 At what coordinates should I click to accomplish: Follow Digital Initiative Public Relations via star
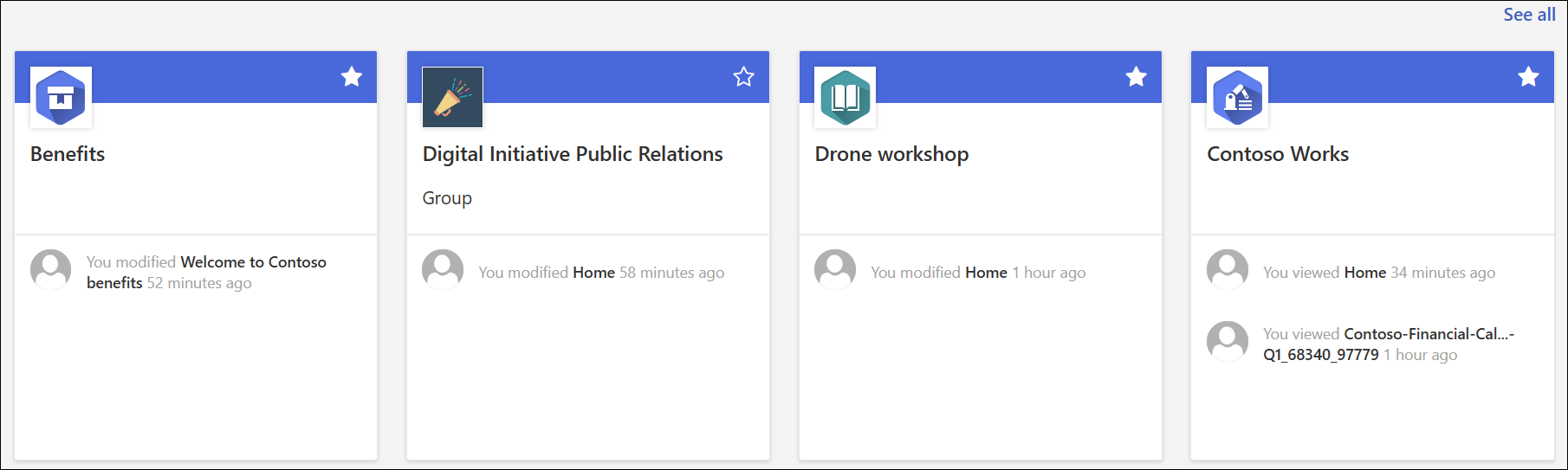[x=744, y=77]
